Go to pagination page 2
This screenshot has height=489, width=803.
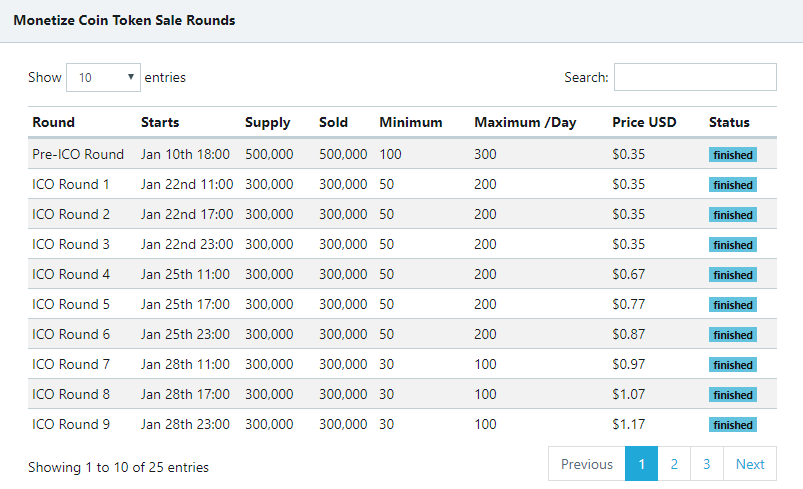[674, 464]
